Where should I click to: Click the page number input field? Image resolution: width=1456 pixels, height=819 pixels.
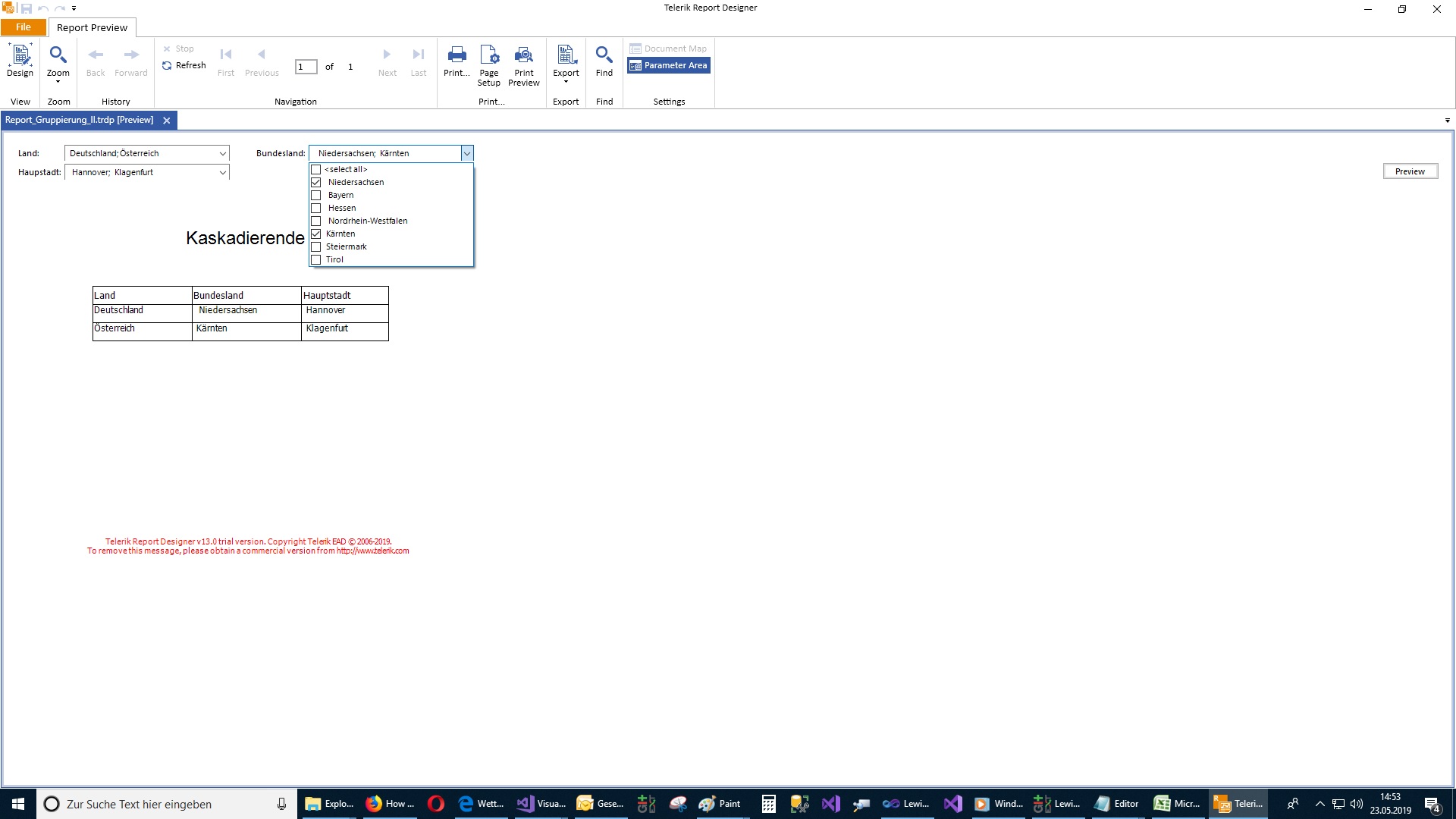coord(306,67)
